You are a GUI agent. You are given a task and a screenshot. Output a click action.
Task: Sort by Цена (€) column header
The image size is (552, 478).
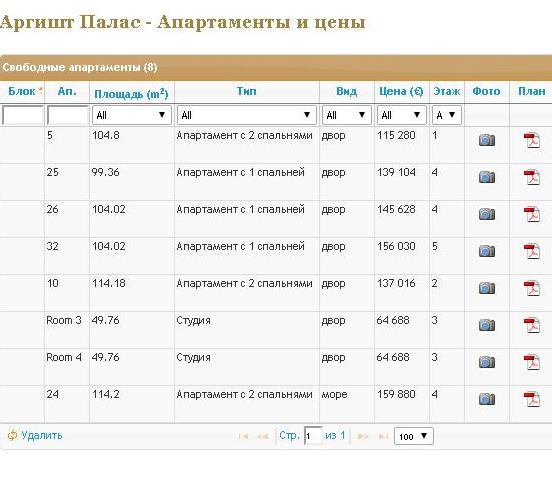(x=401, y=91)
